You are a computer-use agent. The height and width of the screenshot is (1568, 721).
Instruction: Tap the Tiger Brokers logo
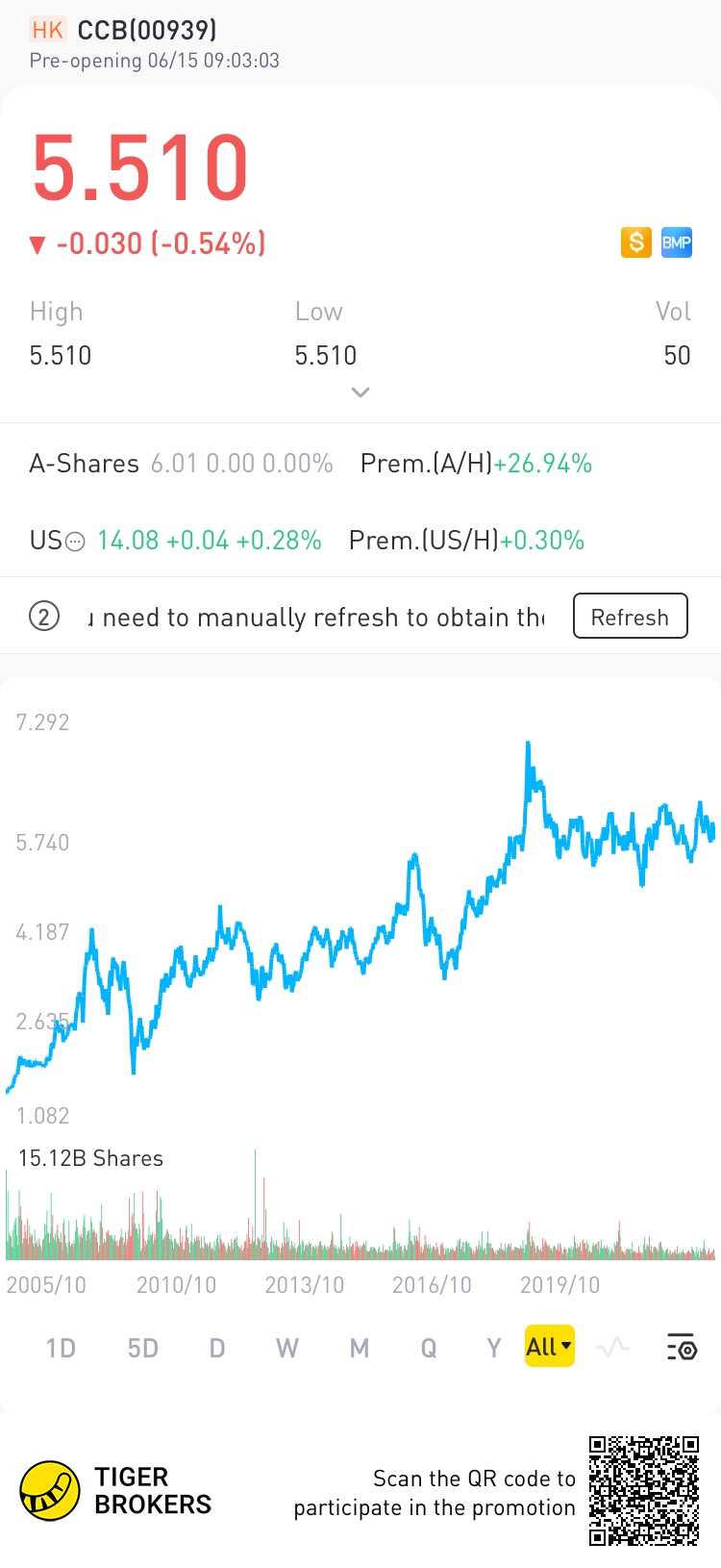pos(50,1490)
